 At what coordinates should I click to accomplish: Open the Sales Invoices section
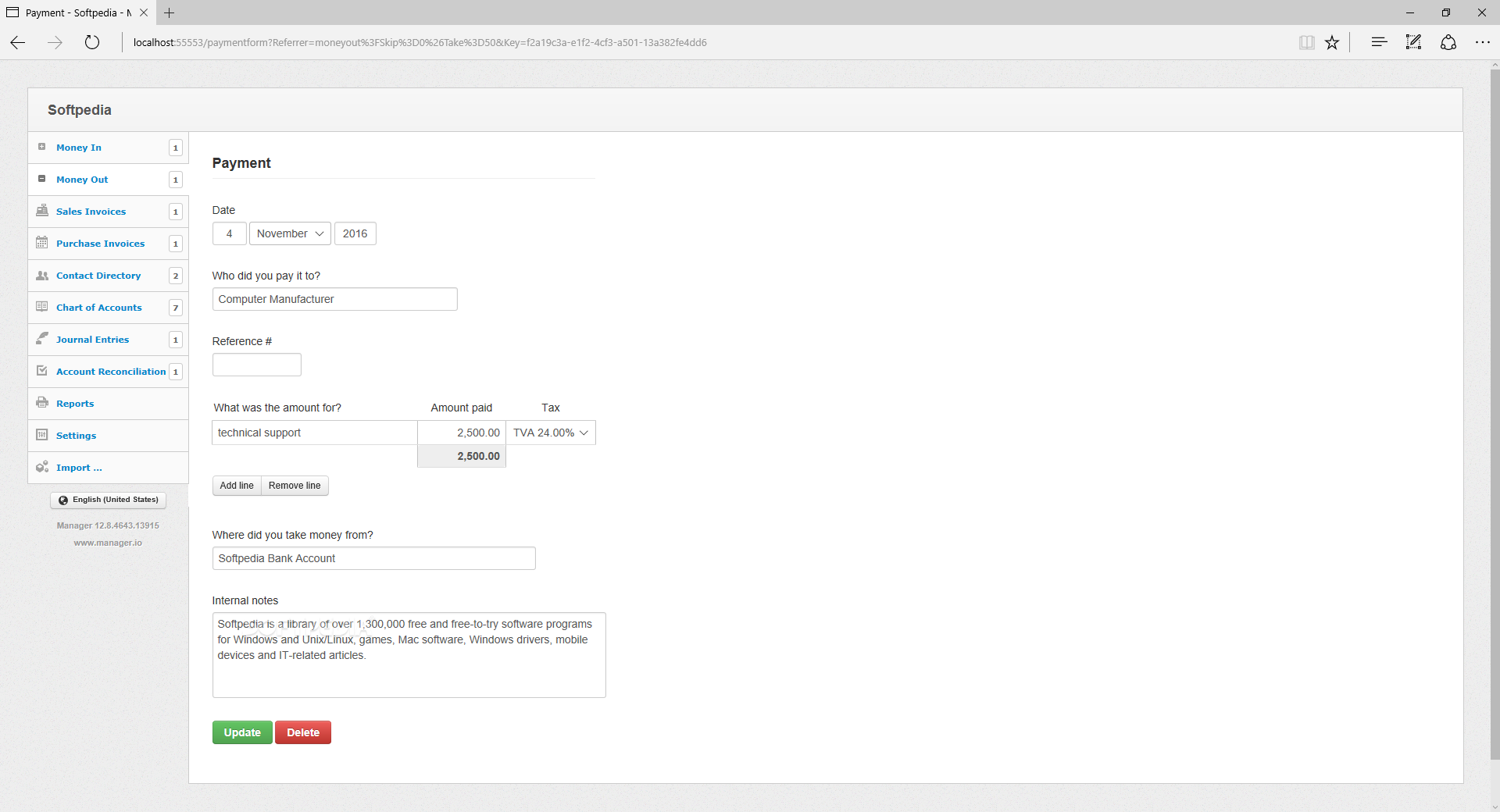(91, 212)
